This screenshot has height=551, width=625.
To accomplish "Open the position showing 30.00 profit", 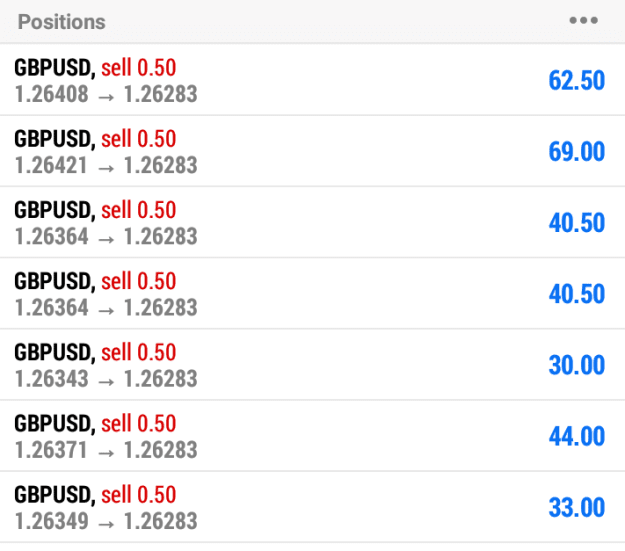I will [x=312, y=364].
